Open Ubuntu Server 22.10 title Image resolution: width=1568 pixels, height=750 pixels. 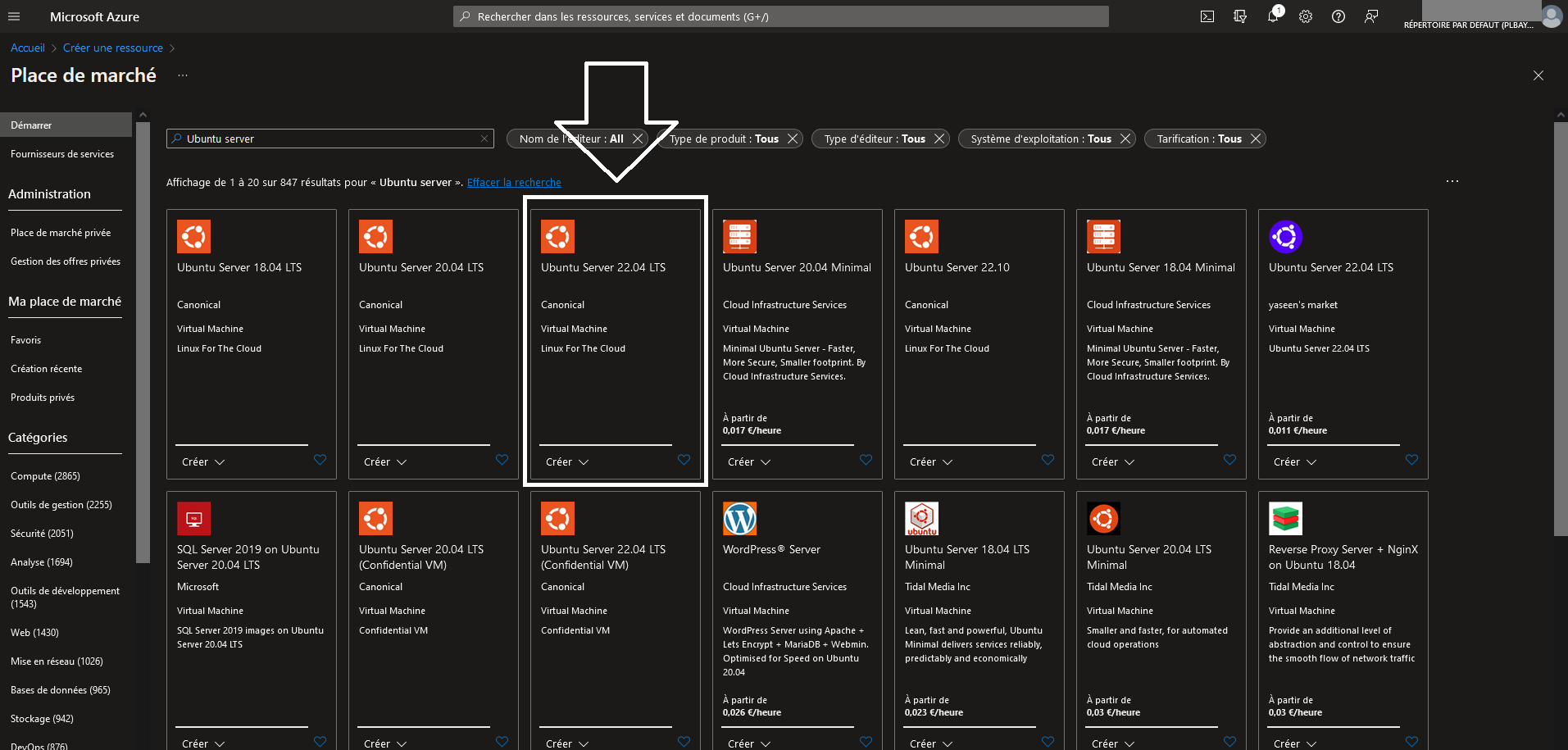tap(957, 267)
